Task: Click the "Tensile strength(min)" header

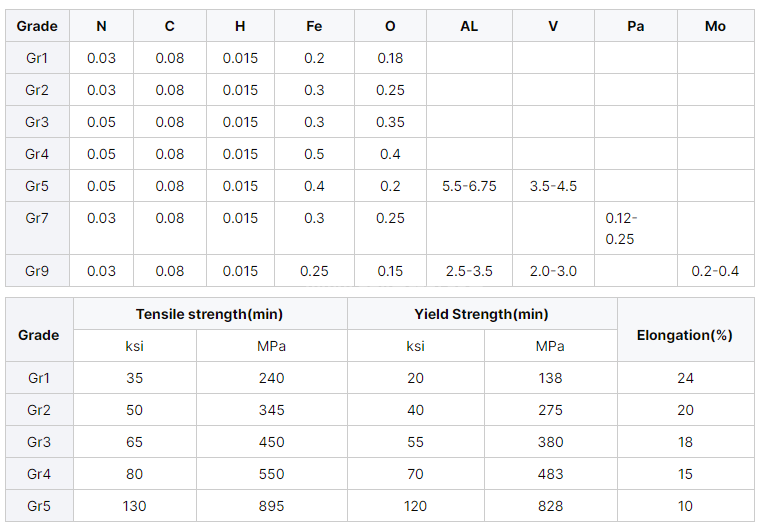Action: [x=210, y=314]
